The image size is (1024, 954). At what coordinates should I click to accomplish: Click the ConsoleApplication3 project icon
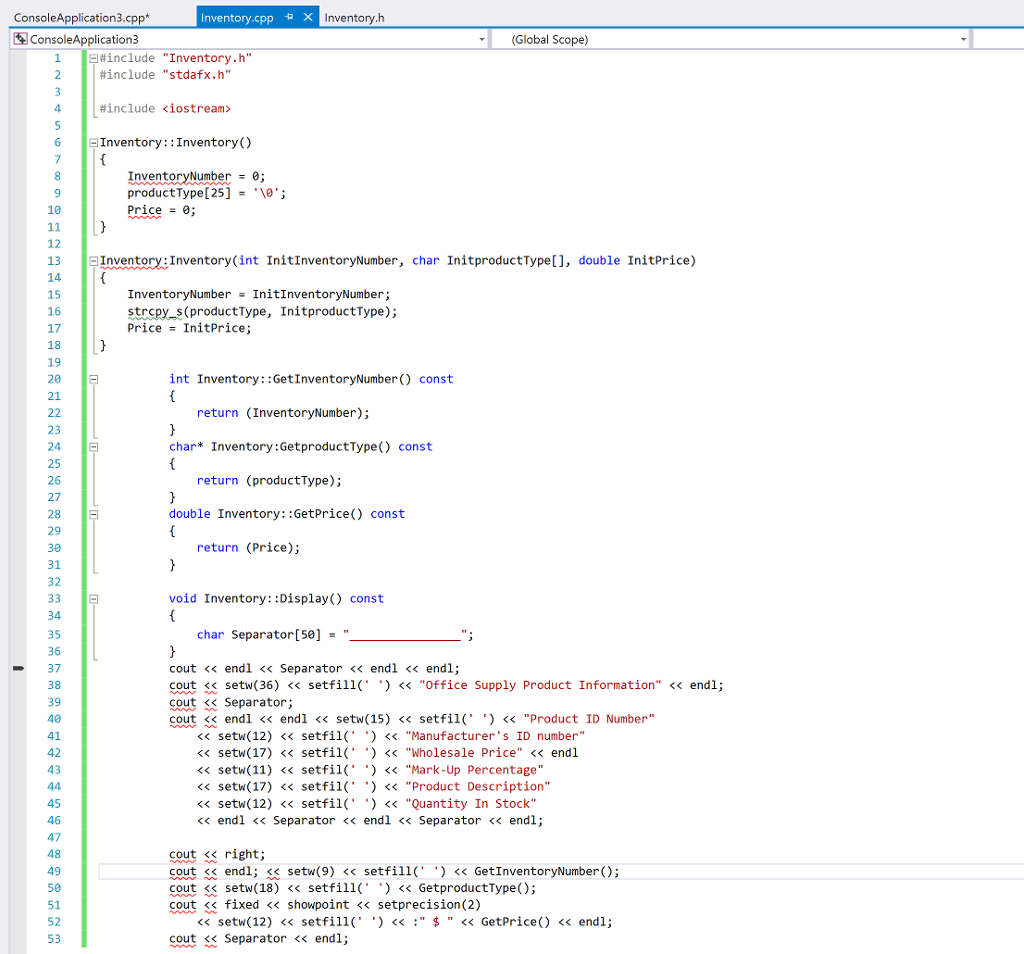[21, 39]
